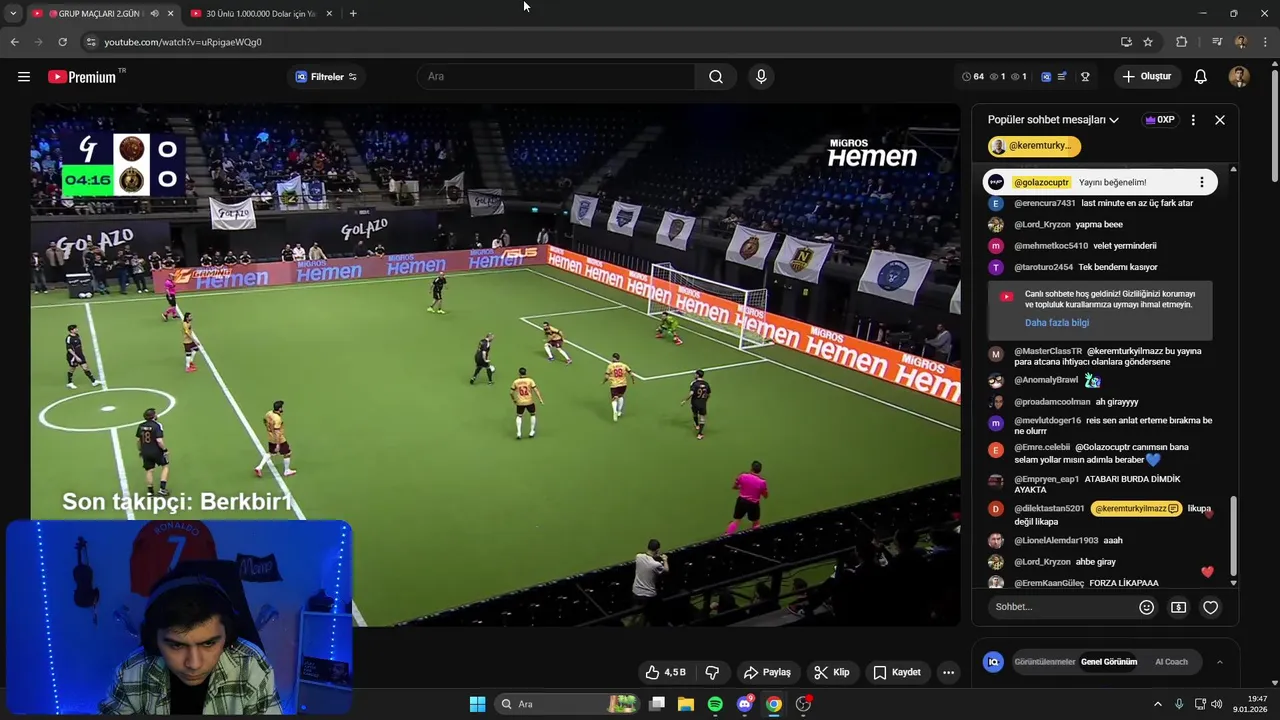Open Chrome profile avatar
This screenshot has width=1280, height=720.
tap(1241, 42)
